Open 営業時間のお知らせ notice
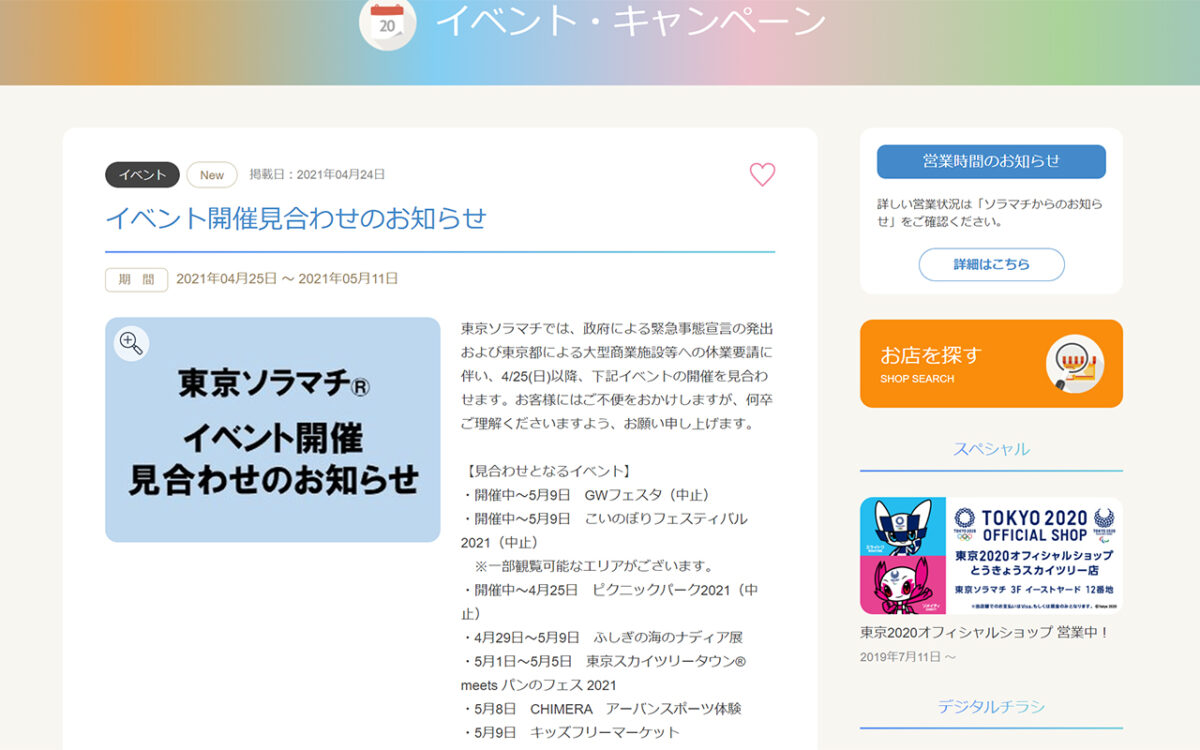1200x750 pixels. (991, 161)
